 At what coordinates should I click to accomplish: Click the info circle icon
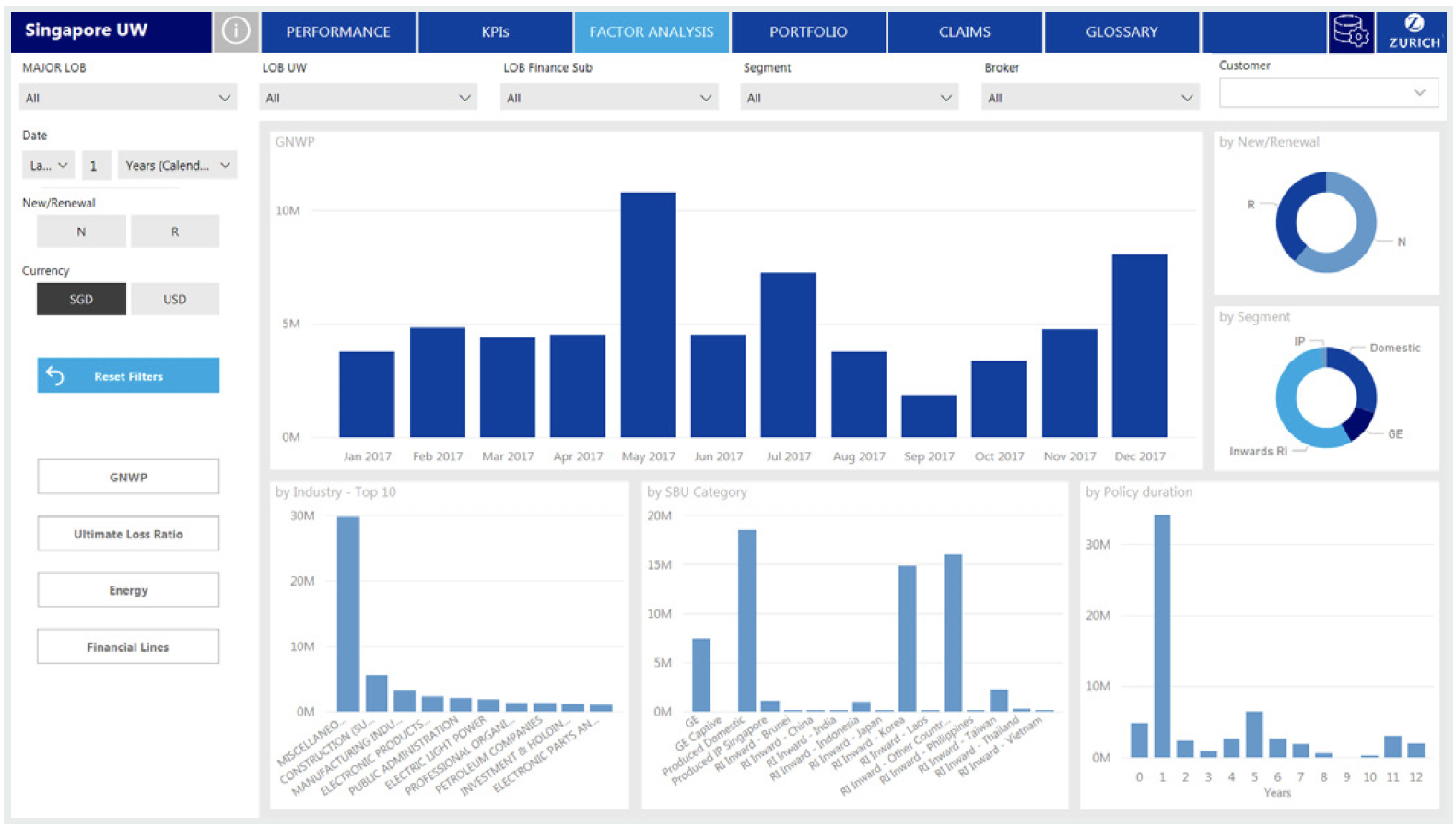coord(236,31)
